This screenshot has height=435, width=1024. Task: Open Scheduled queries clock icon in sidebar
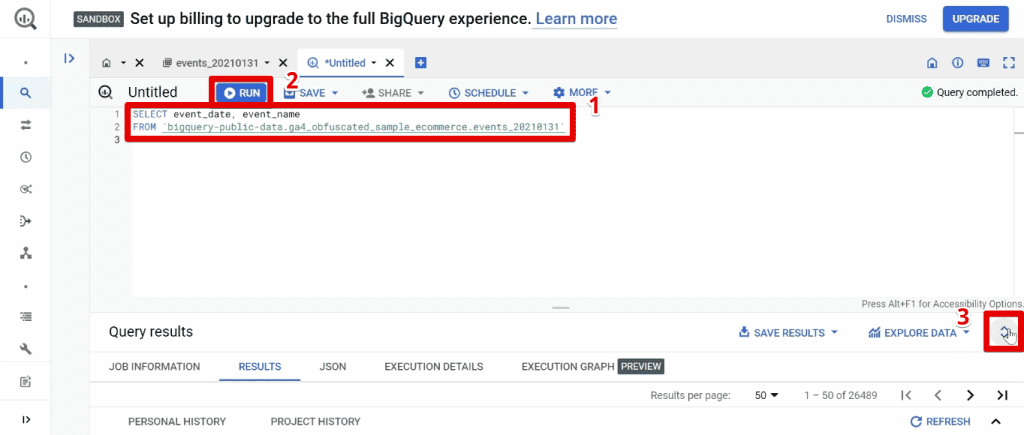click(x=25, y=157)
